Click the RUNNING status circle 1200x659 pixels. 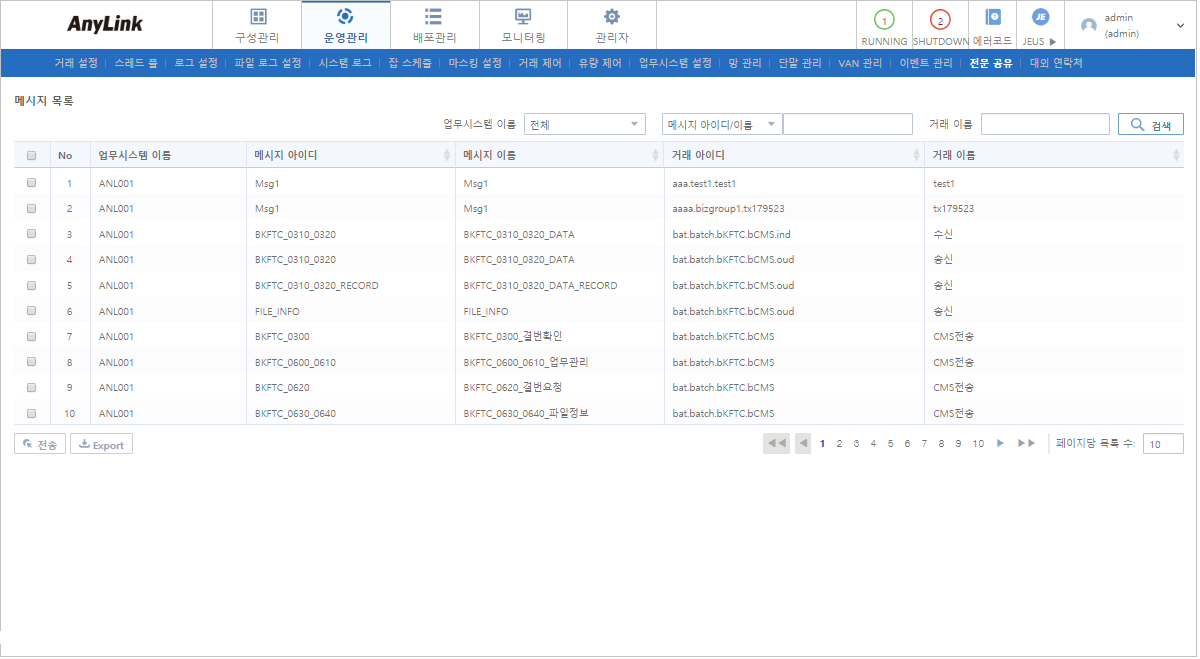[x=884, y=20]
